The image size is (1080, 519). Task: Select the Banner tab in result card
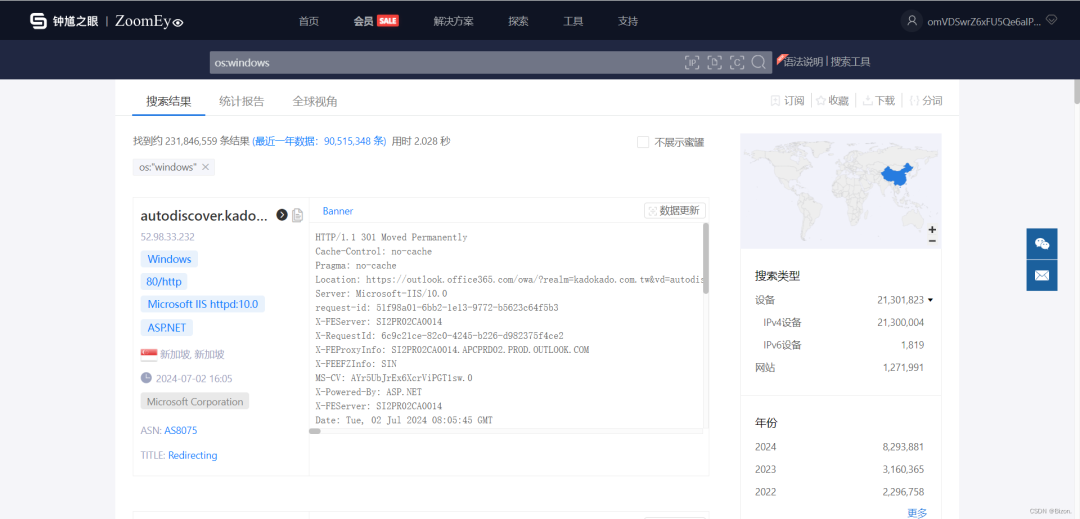point(338,211)
